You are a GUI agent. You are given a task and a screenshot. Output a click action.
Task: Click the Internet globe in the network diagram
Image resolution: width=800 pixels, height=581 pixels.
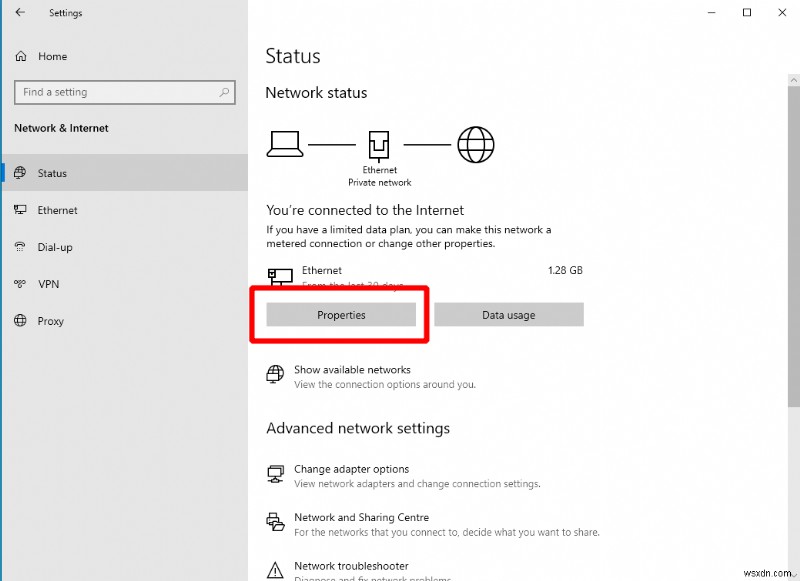pyautogui.click(x=476, y=144)
